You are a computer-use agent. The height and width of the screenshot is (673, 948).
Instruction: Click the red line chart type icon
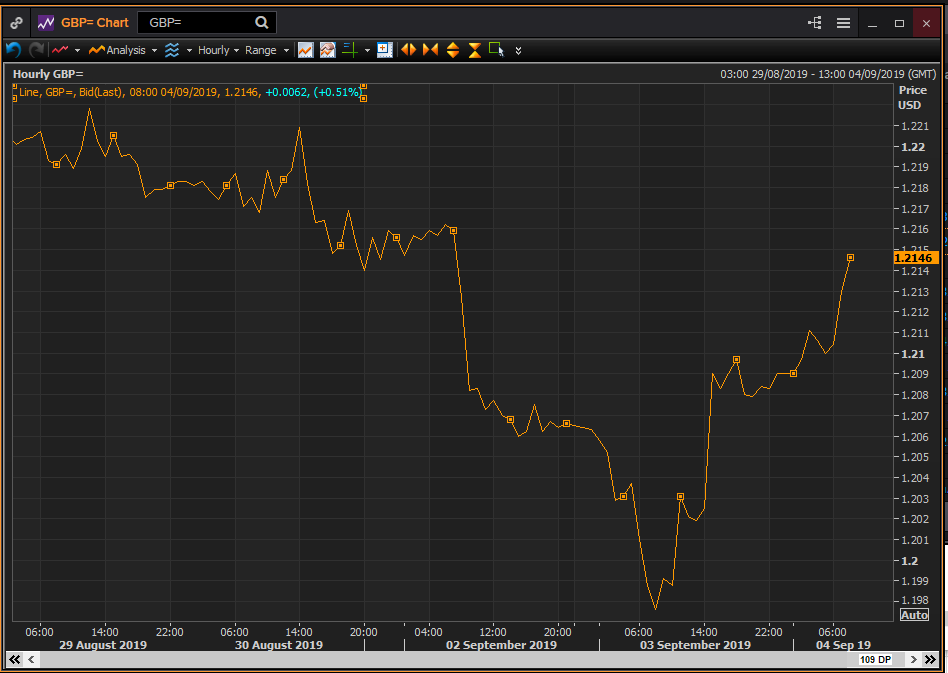tap(60, 50)
